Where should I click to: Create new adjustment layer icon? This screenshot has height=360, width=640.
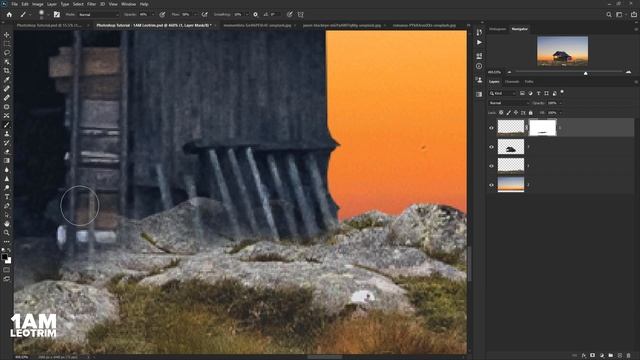point(602,356)
